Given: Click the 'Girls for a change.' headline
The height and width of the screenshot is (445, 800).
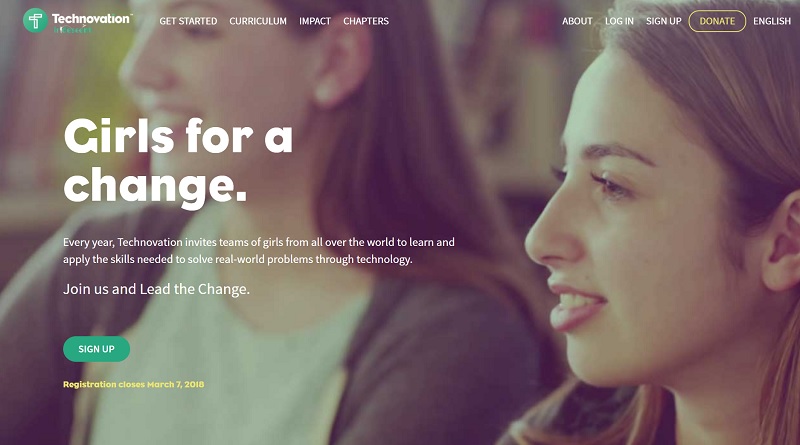Looking at the screenshot, I should pyautogui.click(x=178, y=162).
